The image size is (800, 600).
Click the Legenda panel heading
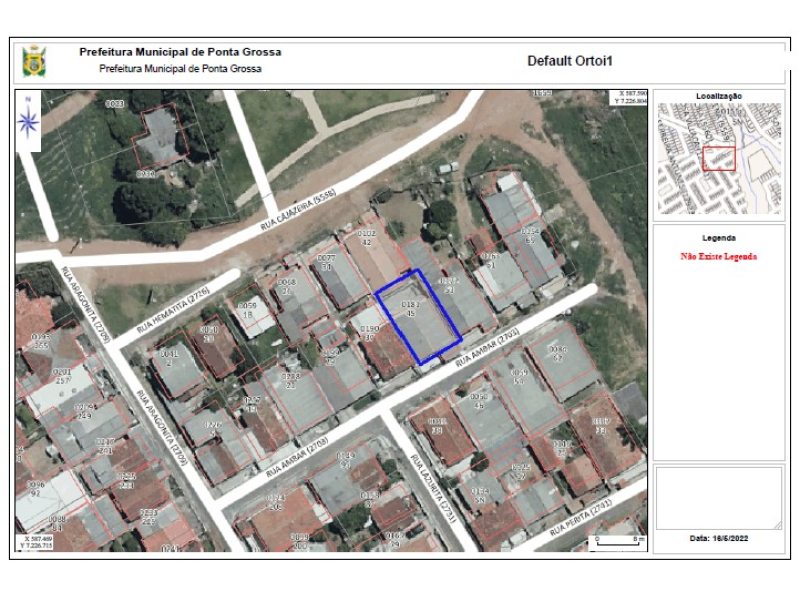[x=718, y=238]
